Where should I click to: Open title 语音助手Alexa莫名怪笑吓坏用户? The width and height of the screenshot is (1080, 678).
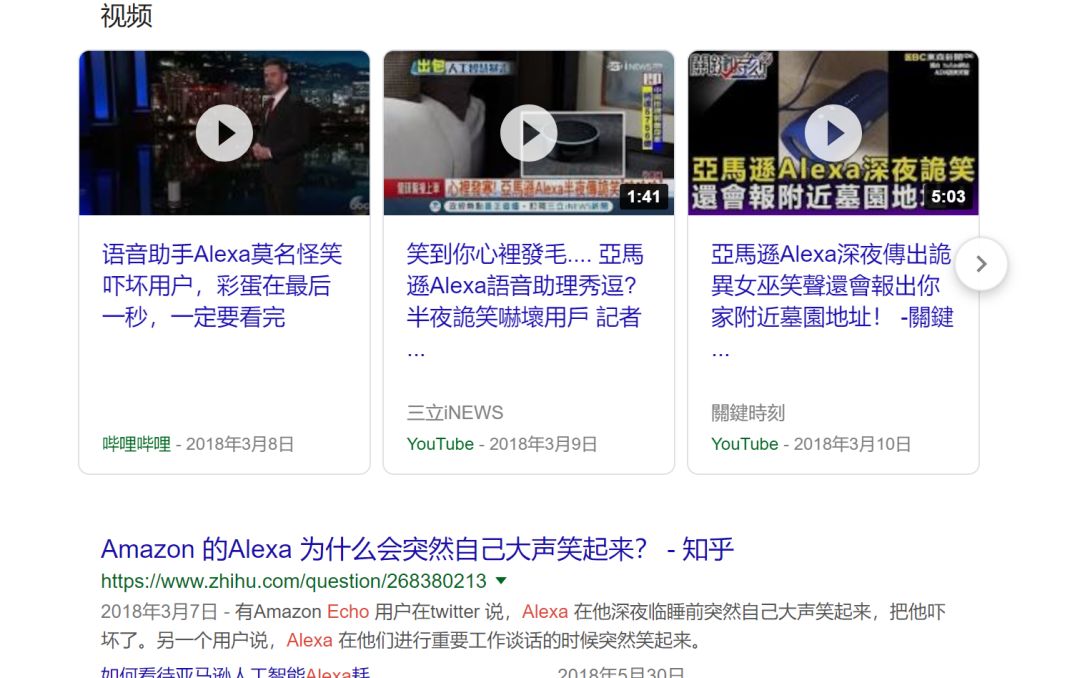[222, 285]
